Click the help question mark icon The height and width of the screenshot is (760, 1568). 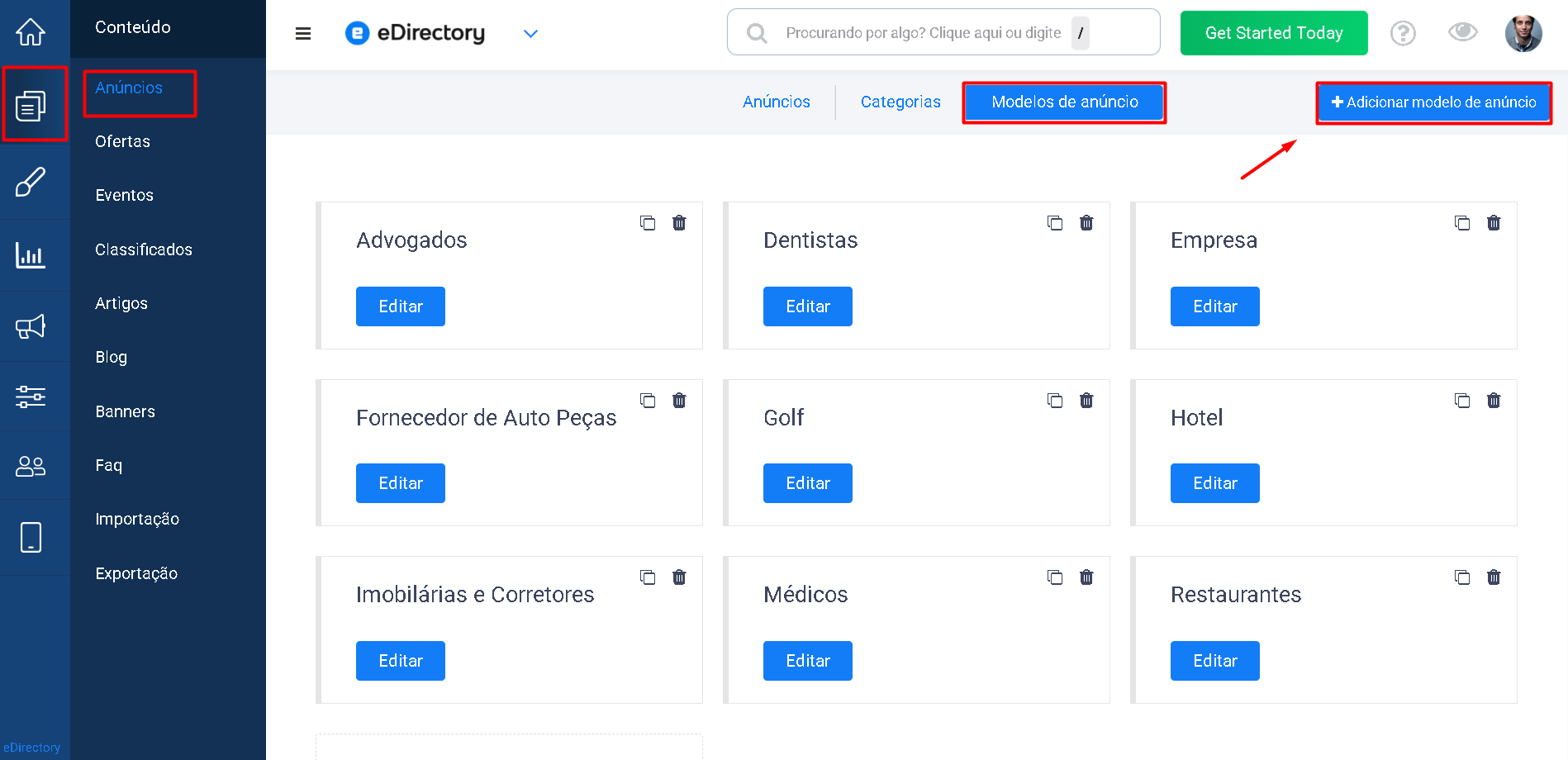(1403, 33)
